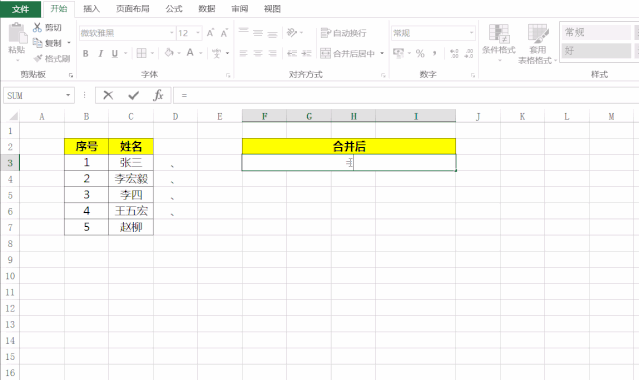Screen dimensions: 639x380
Task: Open underline style dropdown arrow
Action: point(126,53)
